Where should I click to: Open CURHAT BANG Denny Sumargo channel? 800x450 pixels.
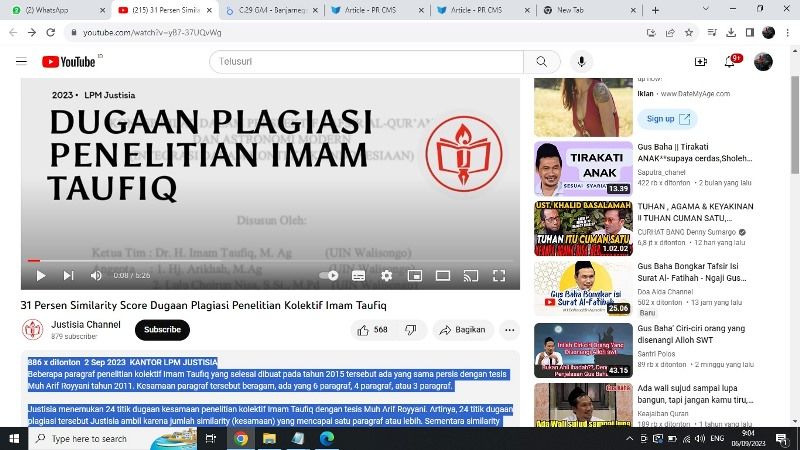pyautogui.click(x=687, y=232)
